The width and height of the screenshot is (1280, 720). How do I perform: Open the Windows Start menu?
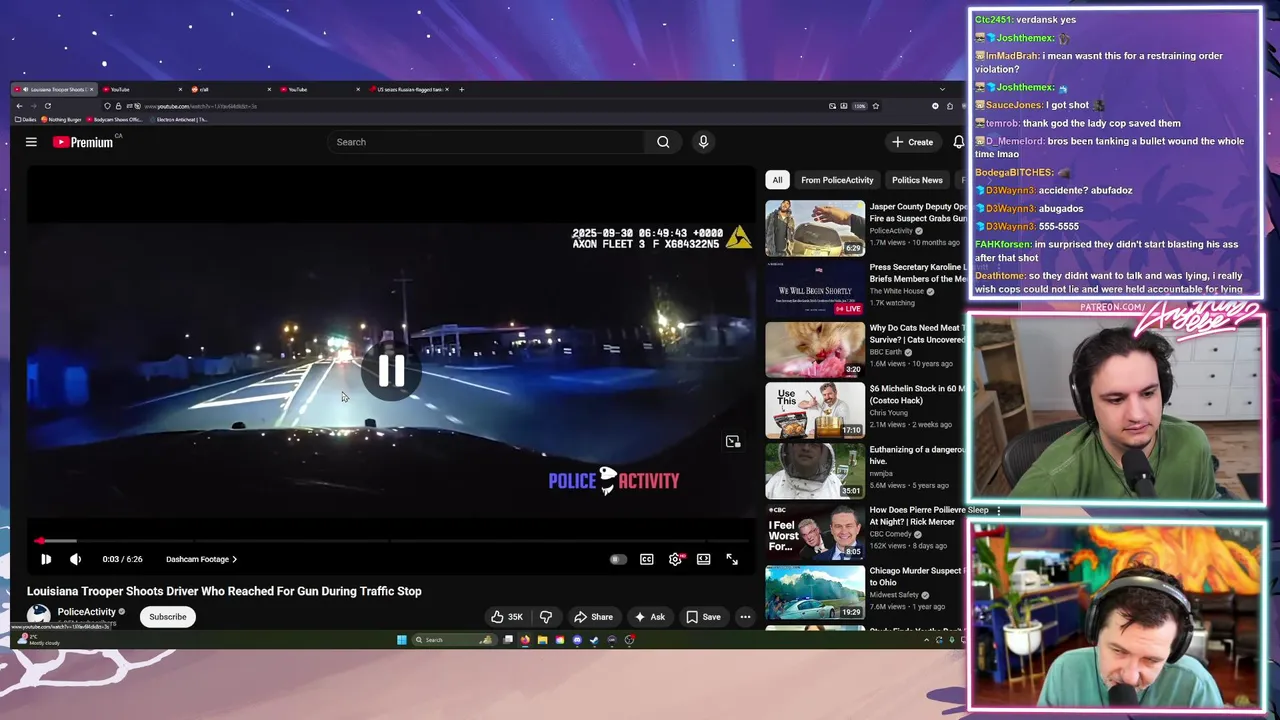tap(402, 640)
